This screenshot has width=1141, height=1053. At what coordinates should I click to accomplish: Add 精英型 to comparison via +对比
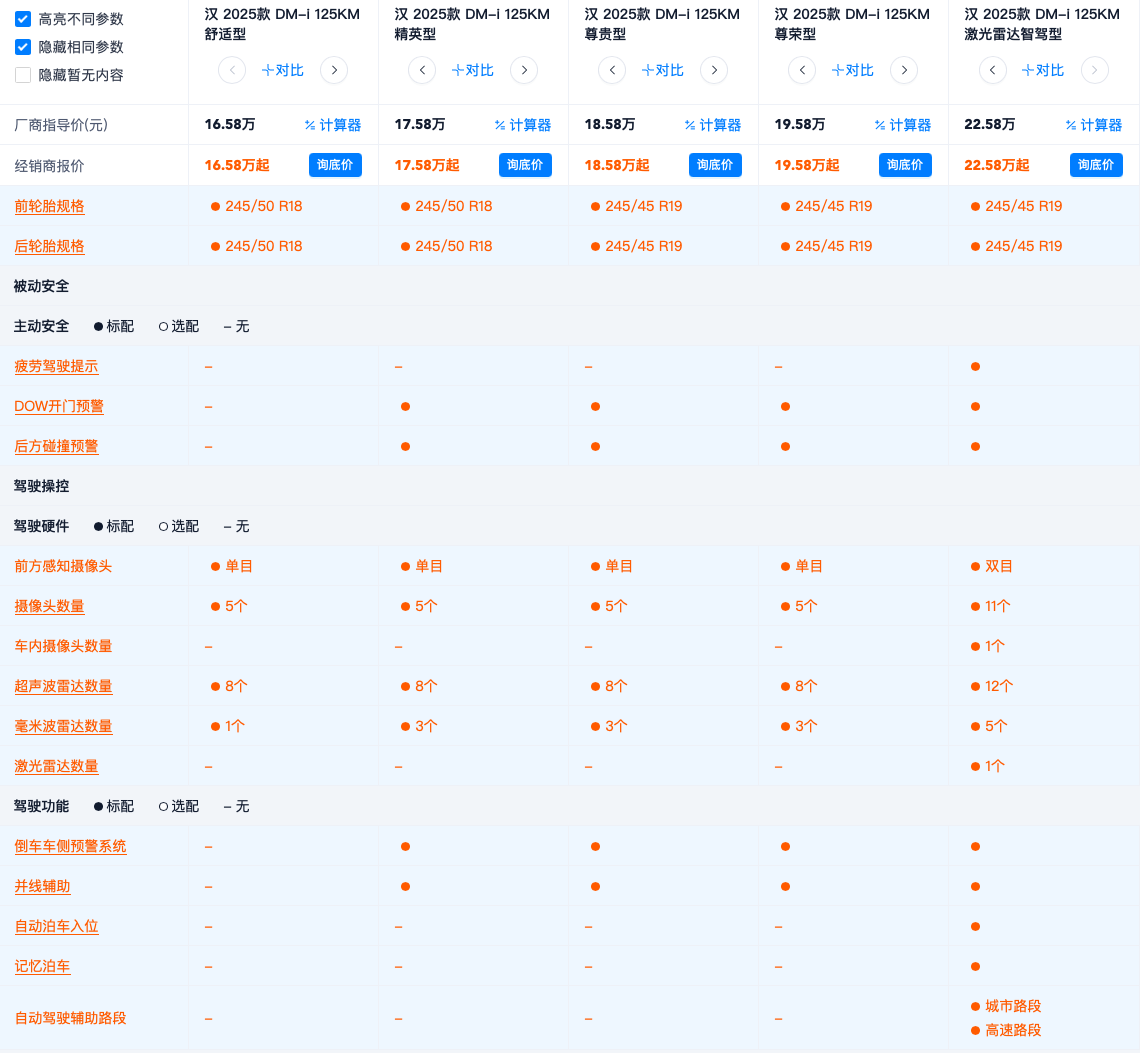(x=472, y=71)
